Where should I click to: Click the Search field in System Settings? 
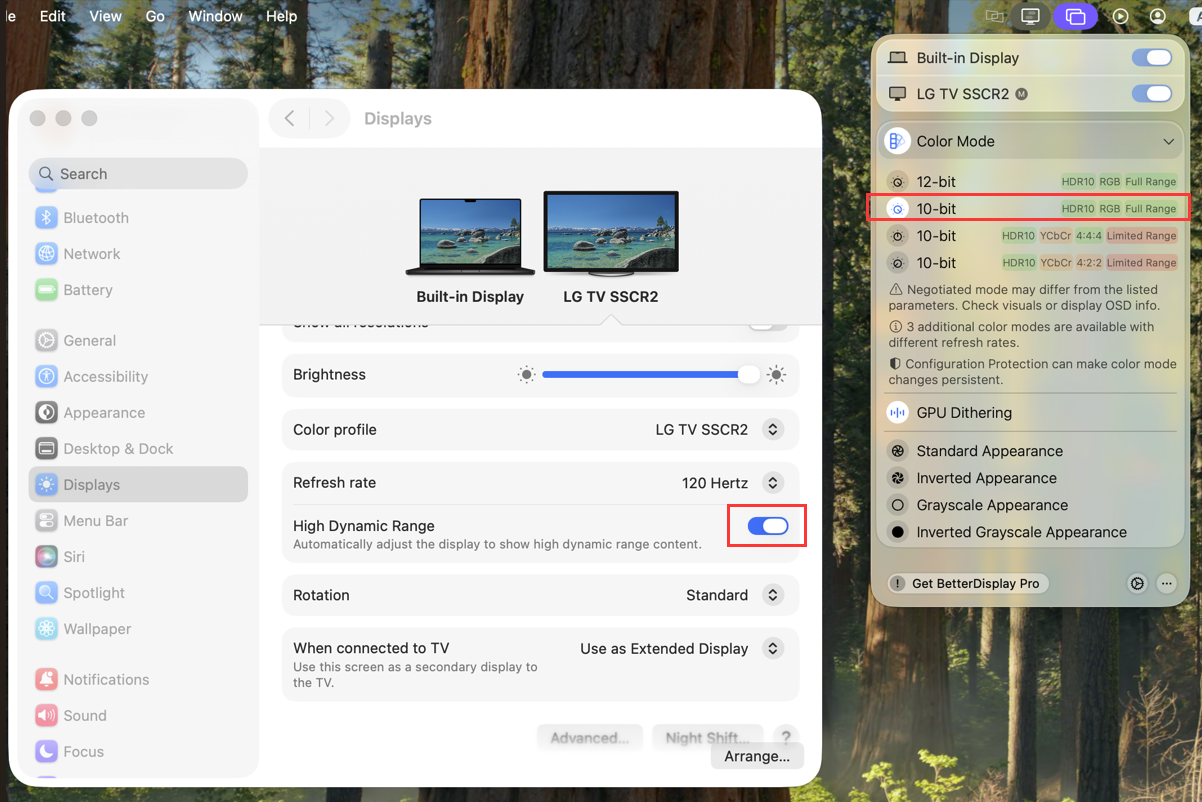tap(138, 174)
